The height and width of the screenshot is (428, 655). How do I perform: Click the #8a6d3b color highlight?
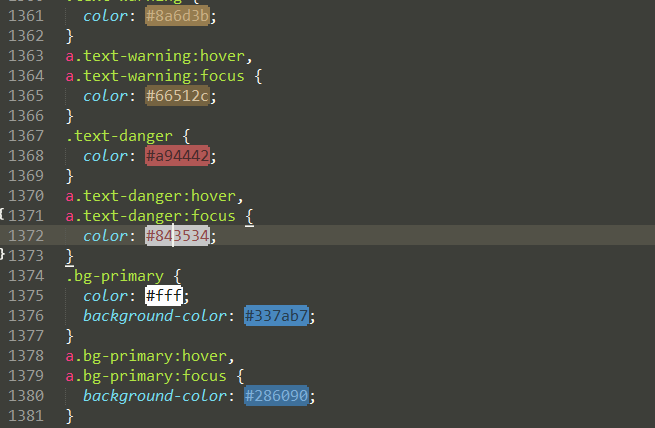tap(180, 17)
